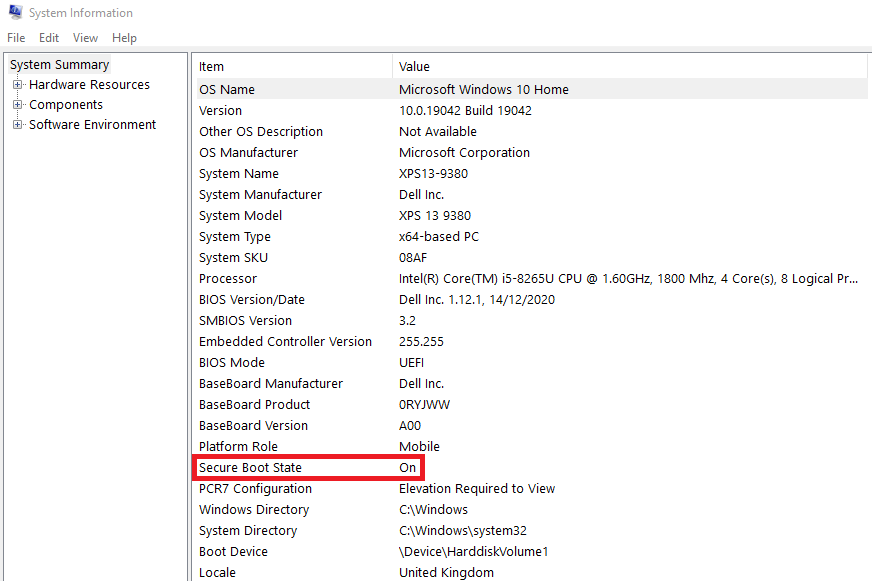
Task: Select the OS Name row
Action: point(532,89)
